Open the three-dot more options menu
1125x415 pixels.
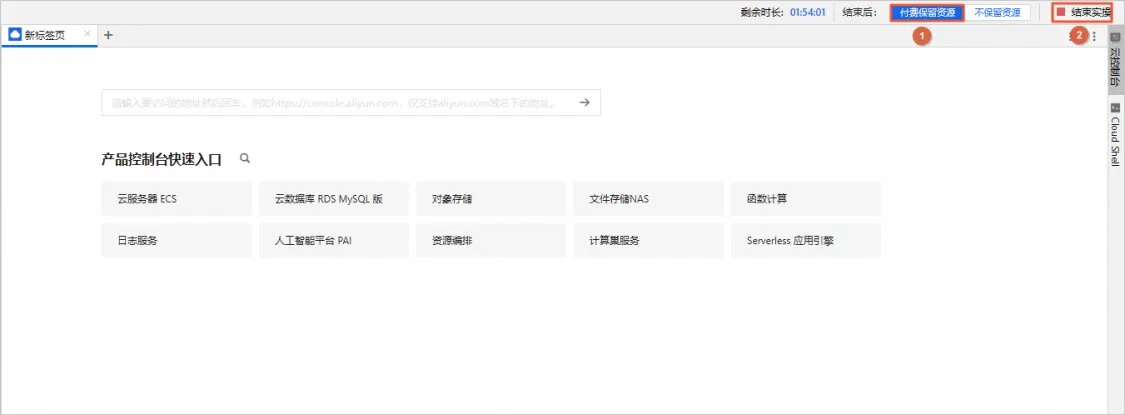[1094, 36]
